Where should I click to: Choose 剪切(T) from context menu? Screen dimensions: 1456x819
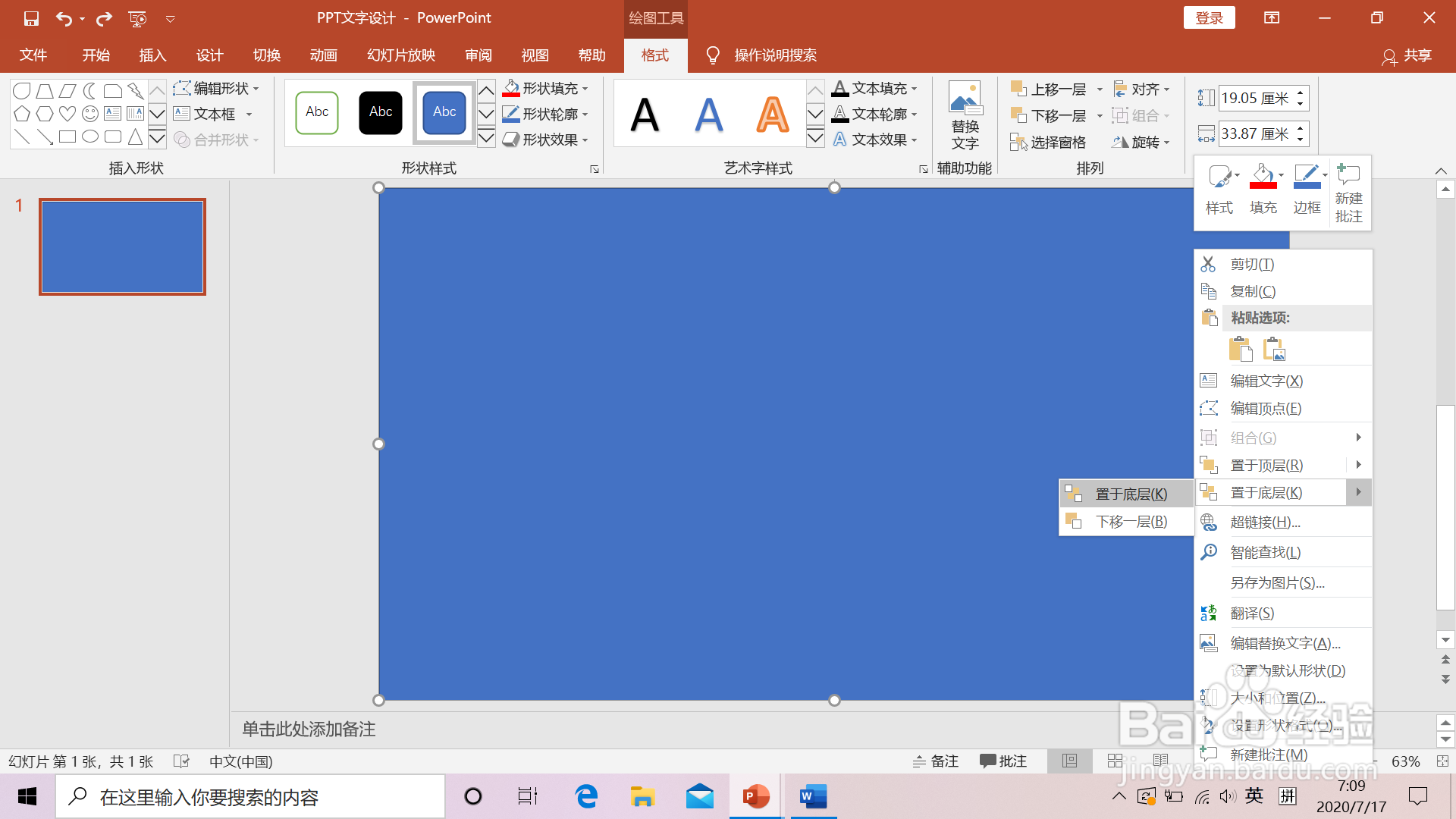[x=1283, y=264]
